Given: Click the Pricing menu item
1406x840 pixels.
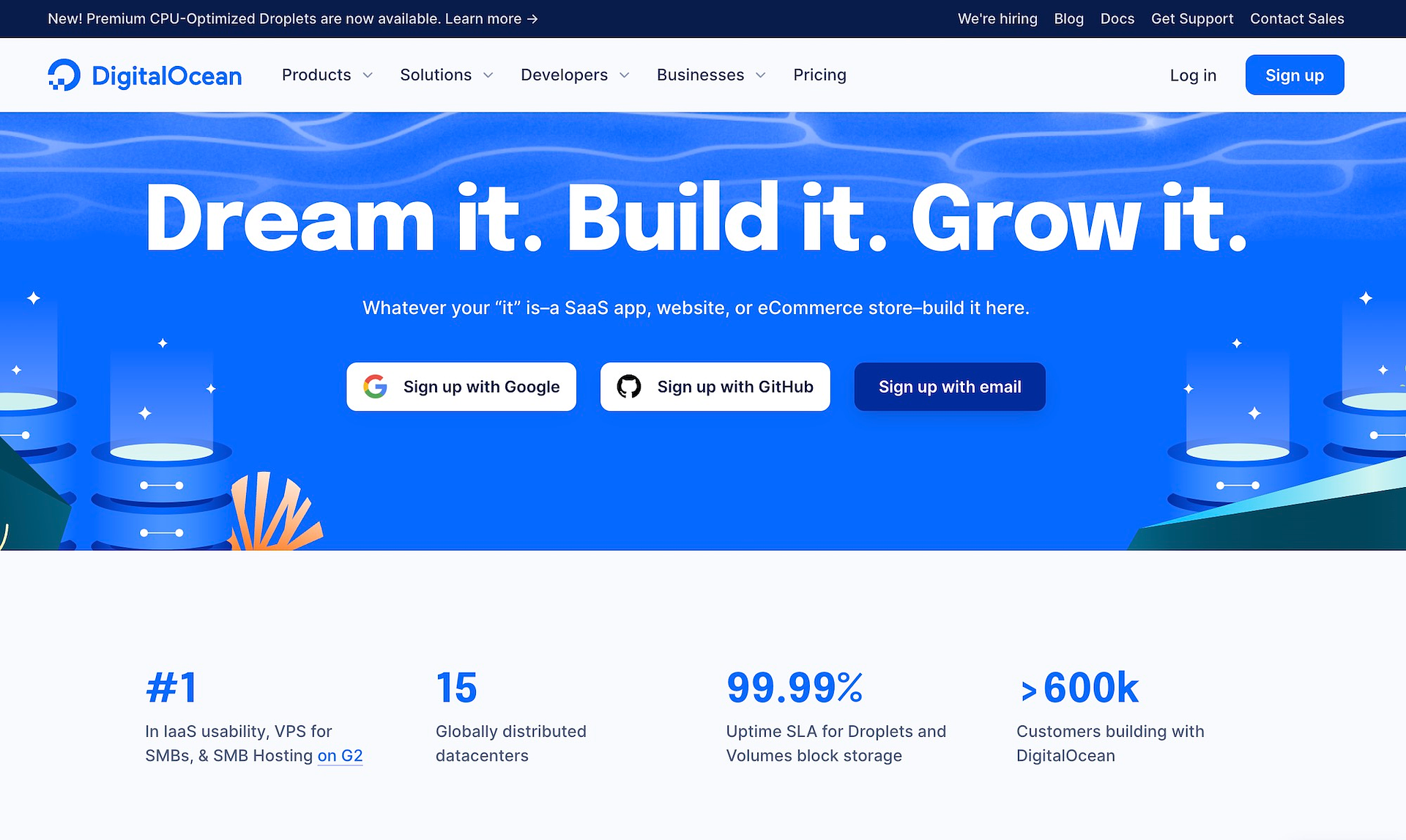Looking at the screenshot, I should [819, 75].
